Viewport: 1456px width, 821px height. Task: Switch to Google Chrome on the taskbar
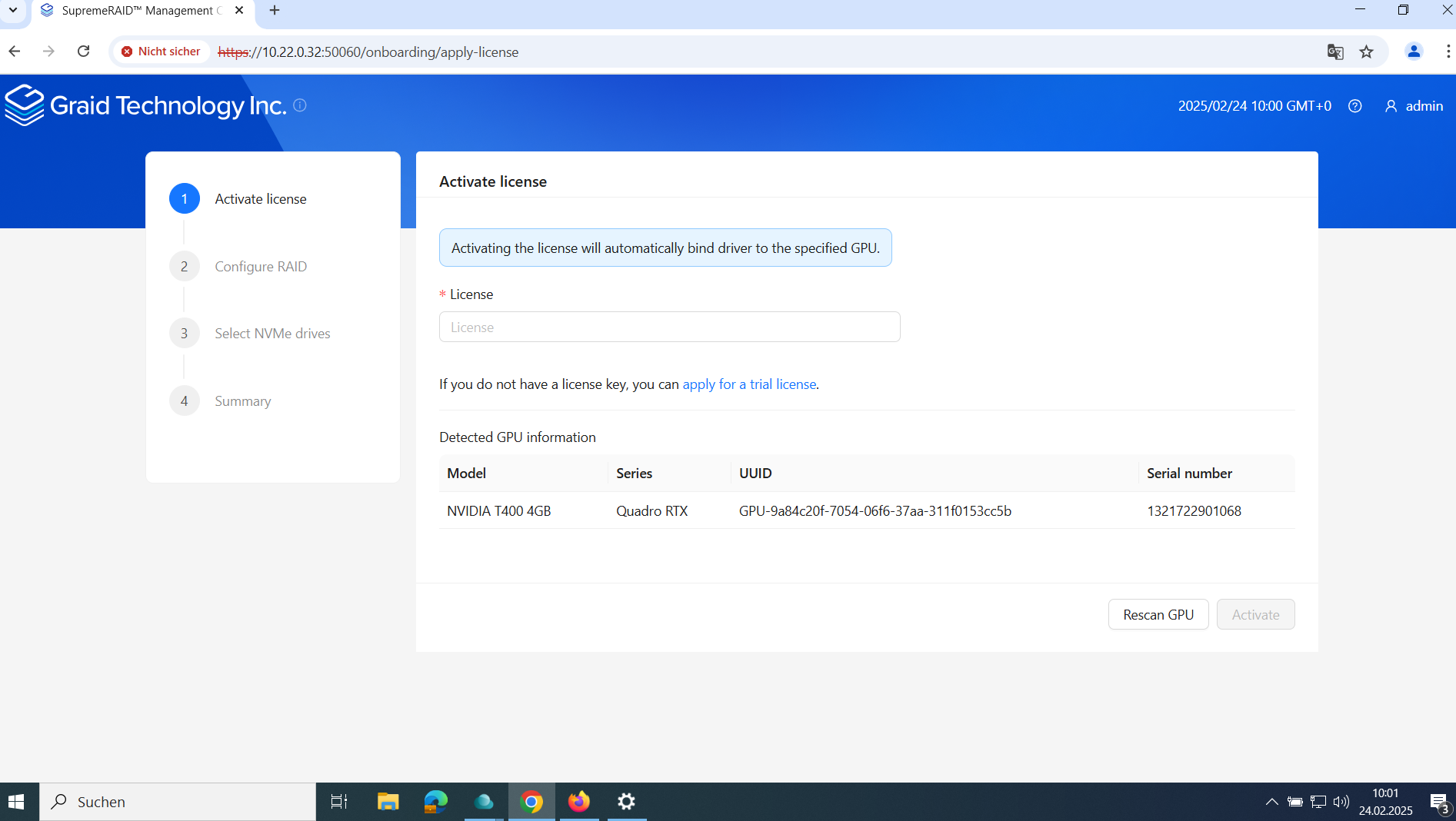click(531, 802)
